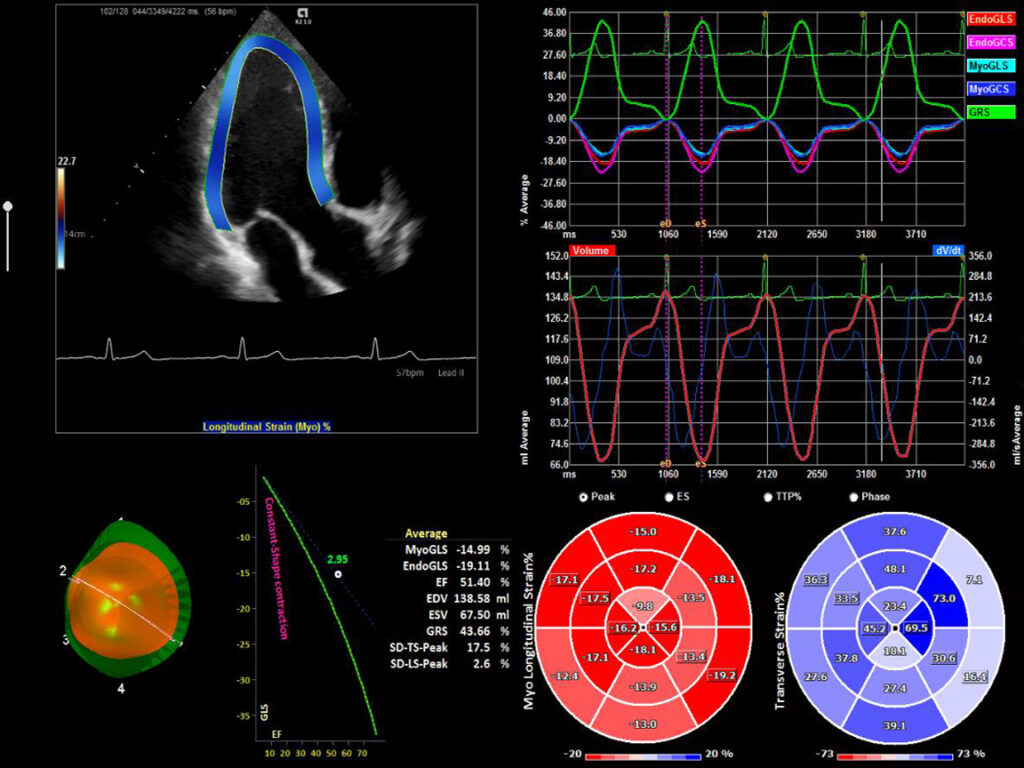
Task: Click the -19.2 segment in Myo Longitudinal bullseye
Action: pyautogui.click(x=724, y=675)
